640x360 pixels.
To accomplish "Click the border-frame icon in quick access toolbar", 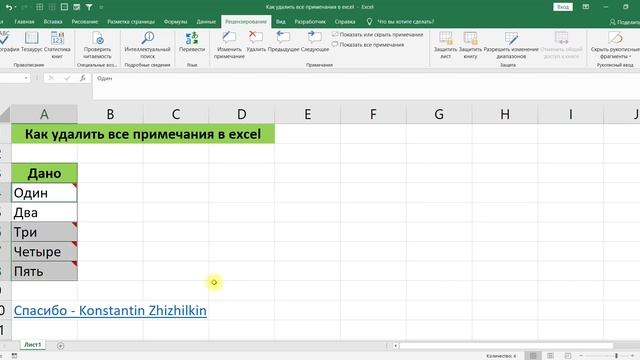I will tap(64, 7).
